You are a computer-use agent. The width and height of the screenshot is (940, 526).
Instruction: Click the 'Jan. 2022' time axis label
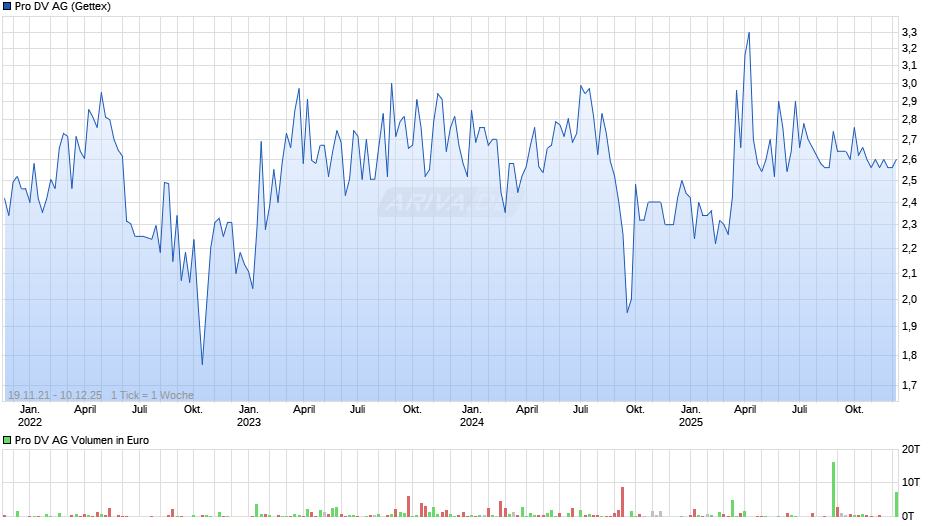click(x=29, y=416)
